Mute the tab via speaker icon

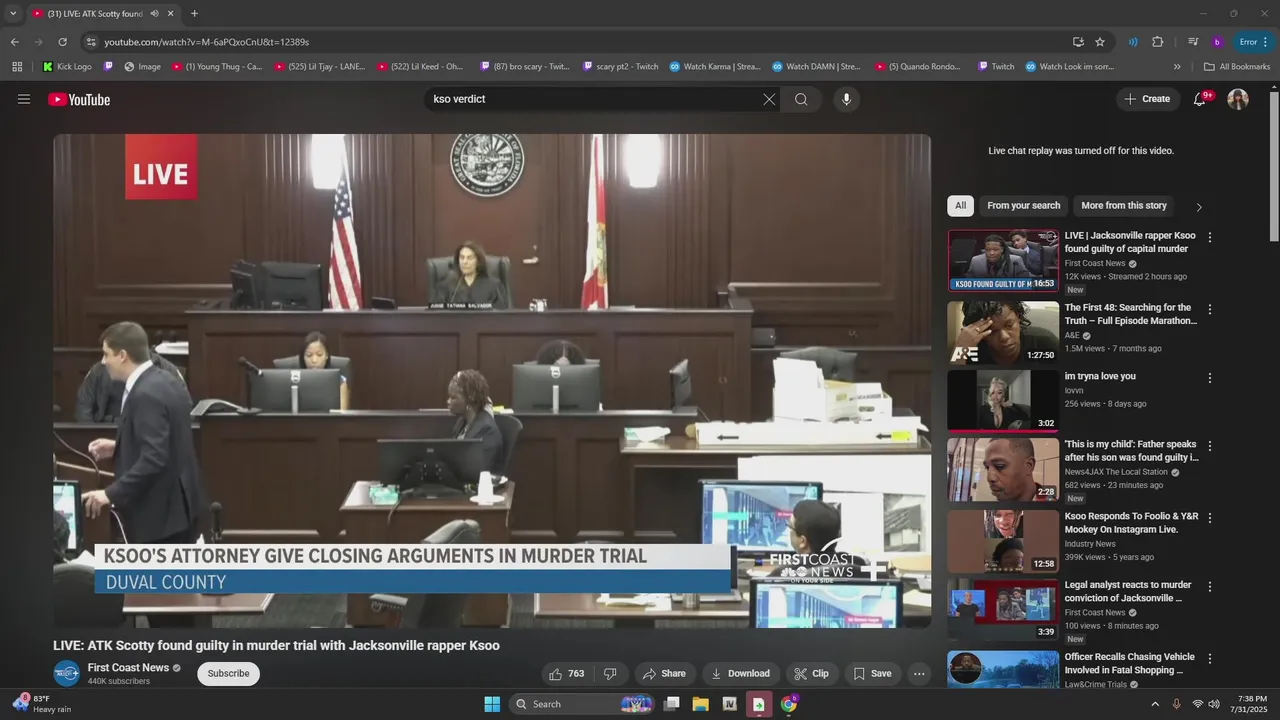pyautogui.click(x=154, y=14)
